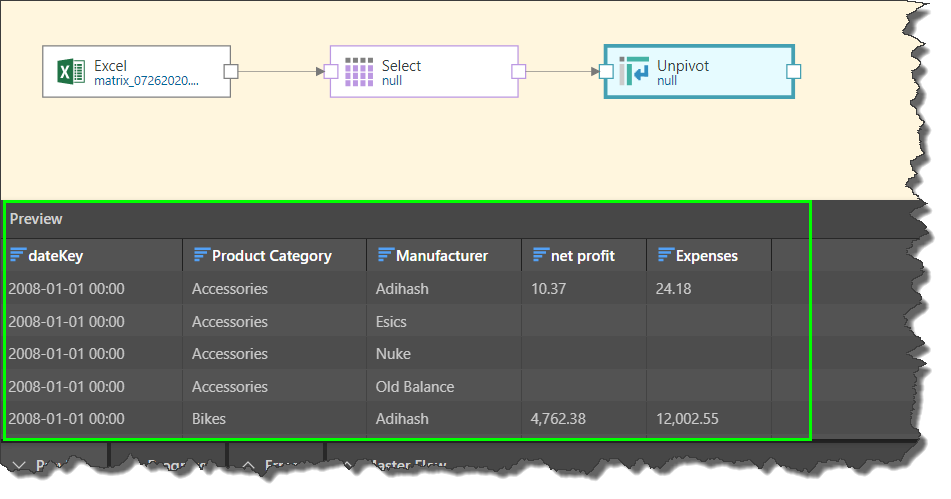951x499 pixels.
Task: Collapse the first bottom panel chevron
Action: tap(20, 465)
